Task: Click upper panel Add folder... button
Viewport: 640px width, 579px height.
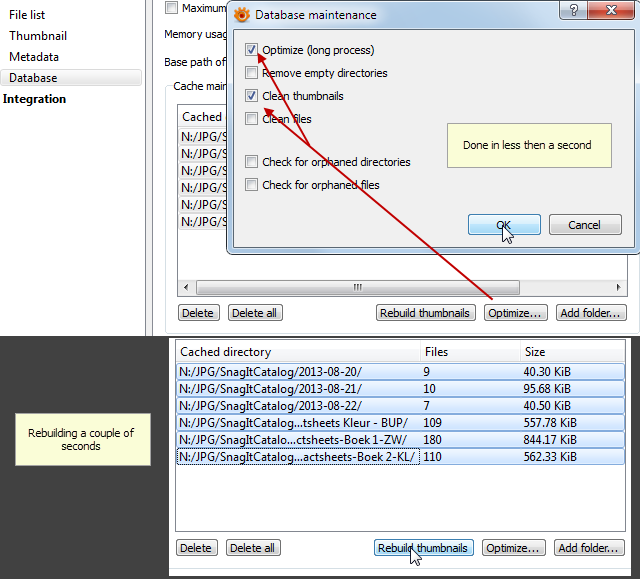Action: (591, 313)
